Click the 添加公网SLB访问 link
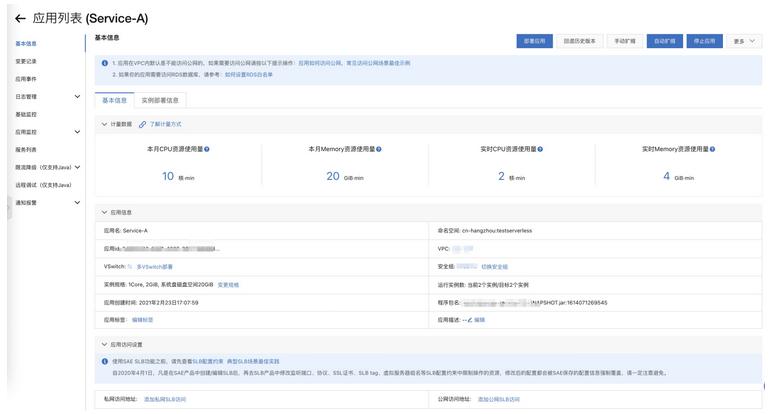Viewport: 771px width, 414px height. coord(499,399)
